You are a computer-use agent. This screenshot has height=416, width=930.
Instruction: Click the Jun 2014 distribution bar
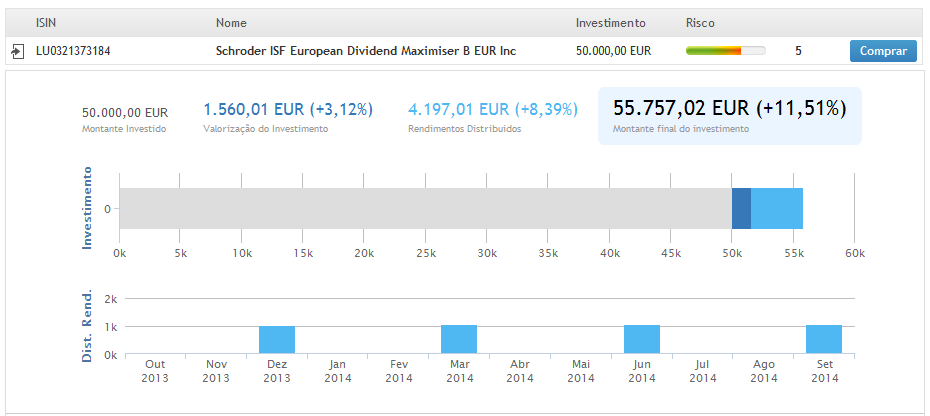click(x=642, y=339)
